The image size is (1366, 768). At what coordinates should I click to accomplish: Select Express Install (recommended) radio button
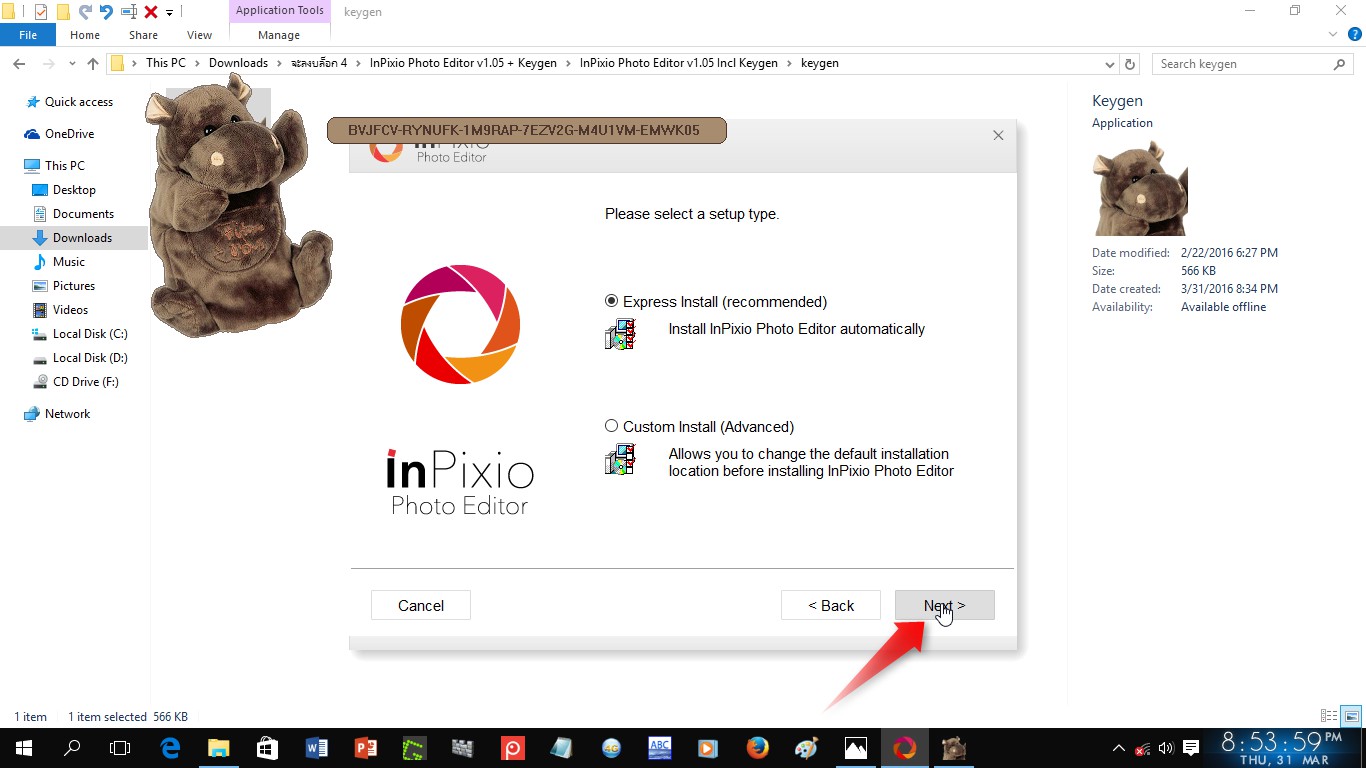click(x=612, y=301)
